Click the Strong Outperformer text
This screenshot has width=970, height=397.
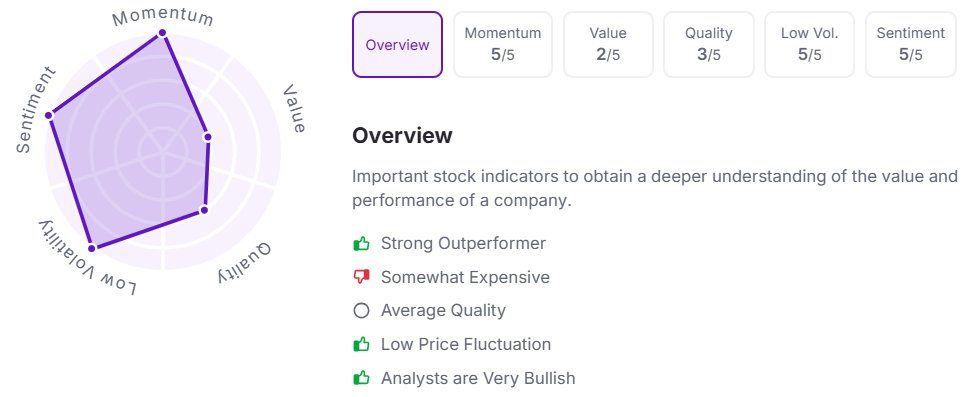[463, 244]
